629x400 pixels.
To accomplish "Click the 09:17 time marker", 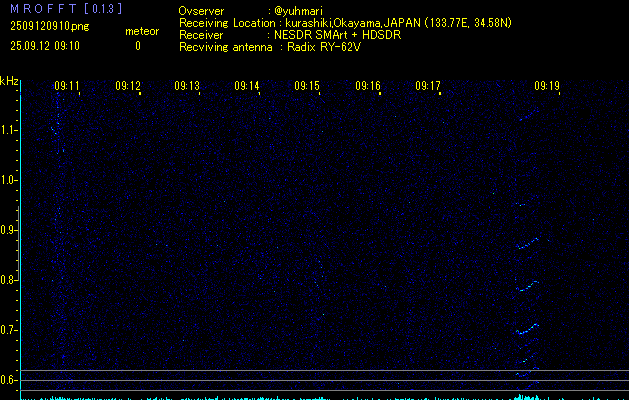I will (428, 86).
